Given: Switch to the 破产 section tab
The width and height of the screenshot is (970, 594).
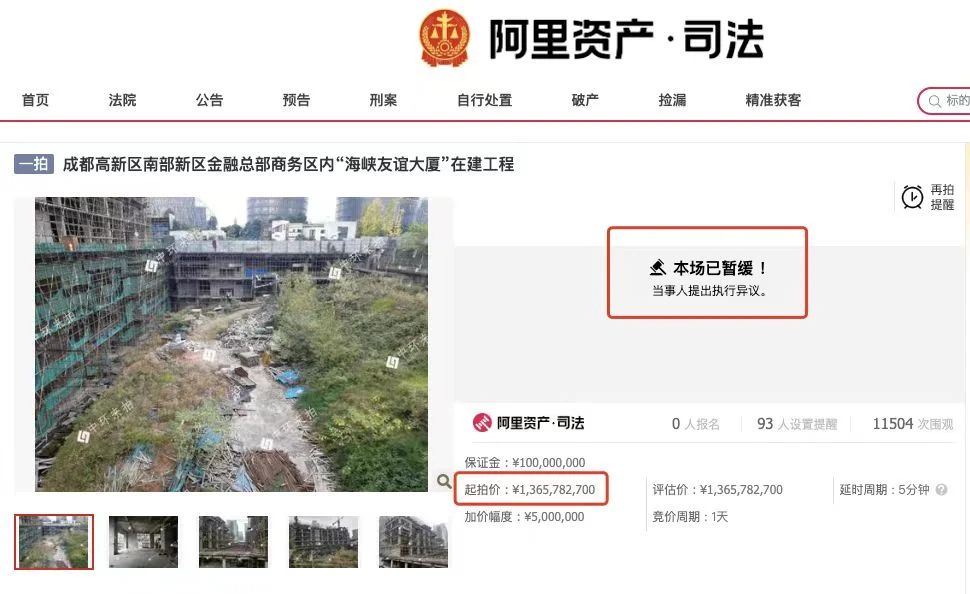Looking at the screenshot, I should coord(584,100).
